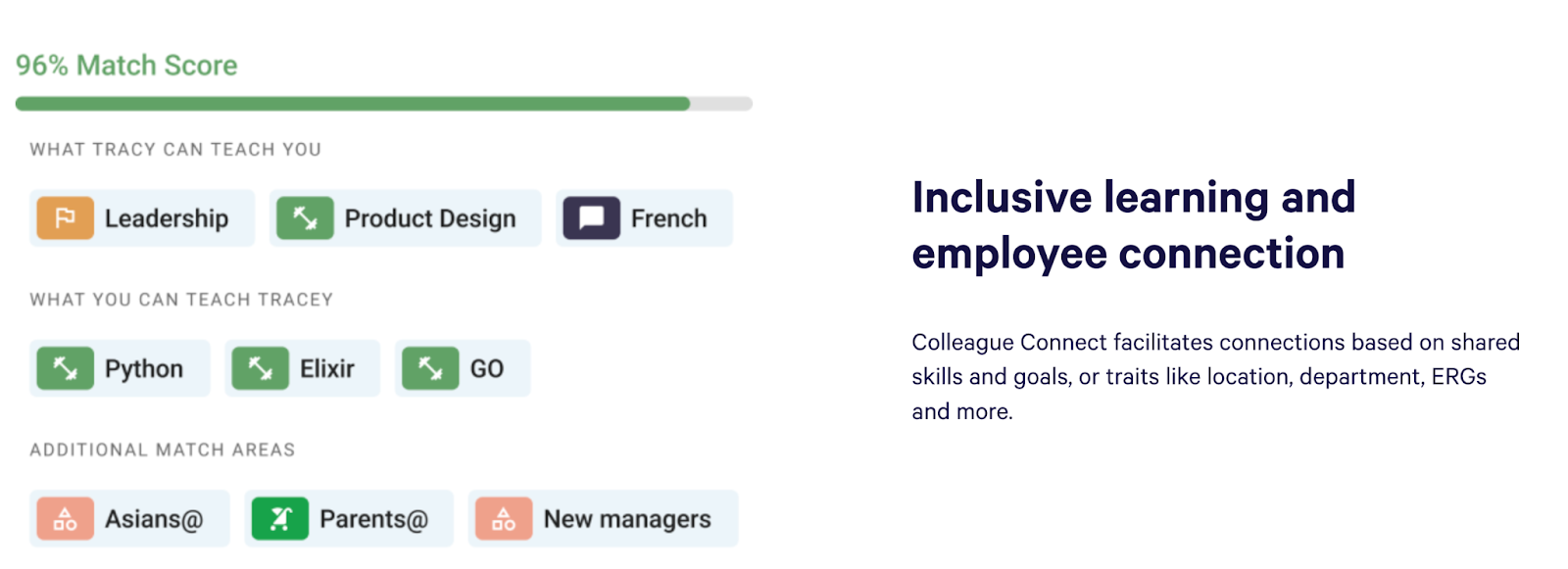Click the arrows icon beside GO
1568x569 pixels.
point(429,368)
